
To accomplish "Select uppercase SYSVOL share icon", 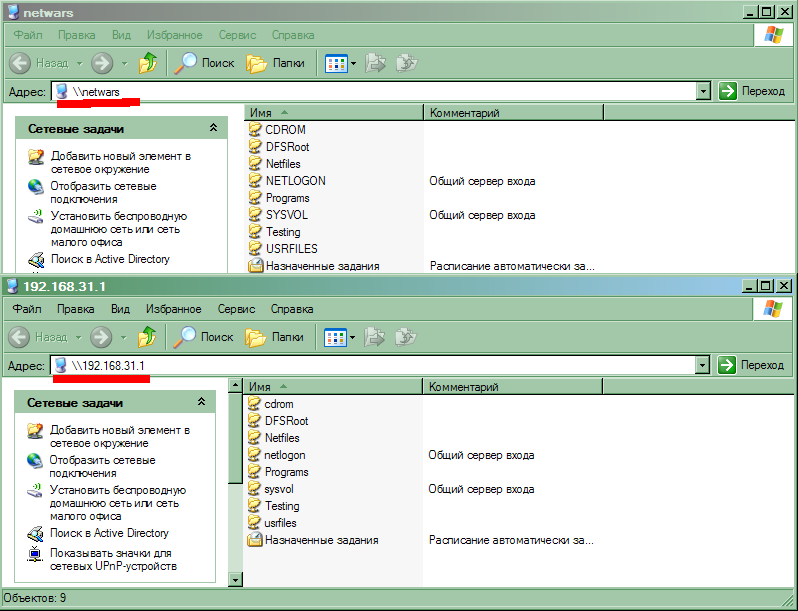I will 255,215.
